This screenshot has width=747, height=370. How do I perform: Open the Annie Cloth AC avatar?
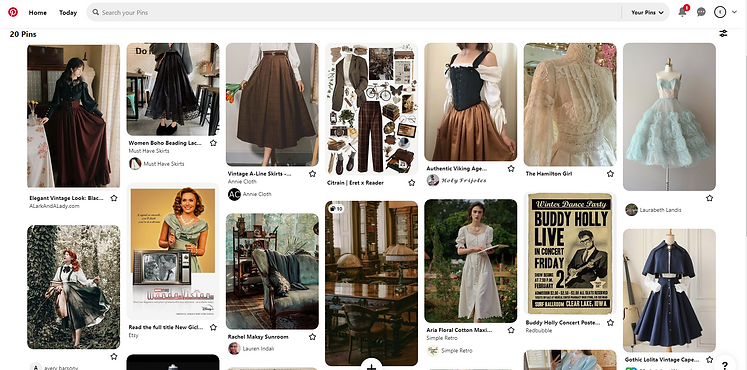point(234,194)
